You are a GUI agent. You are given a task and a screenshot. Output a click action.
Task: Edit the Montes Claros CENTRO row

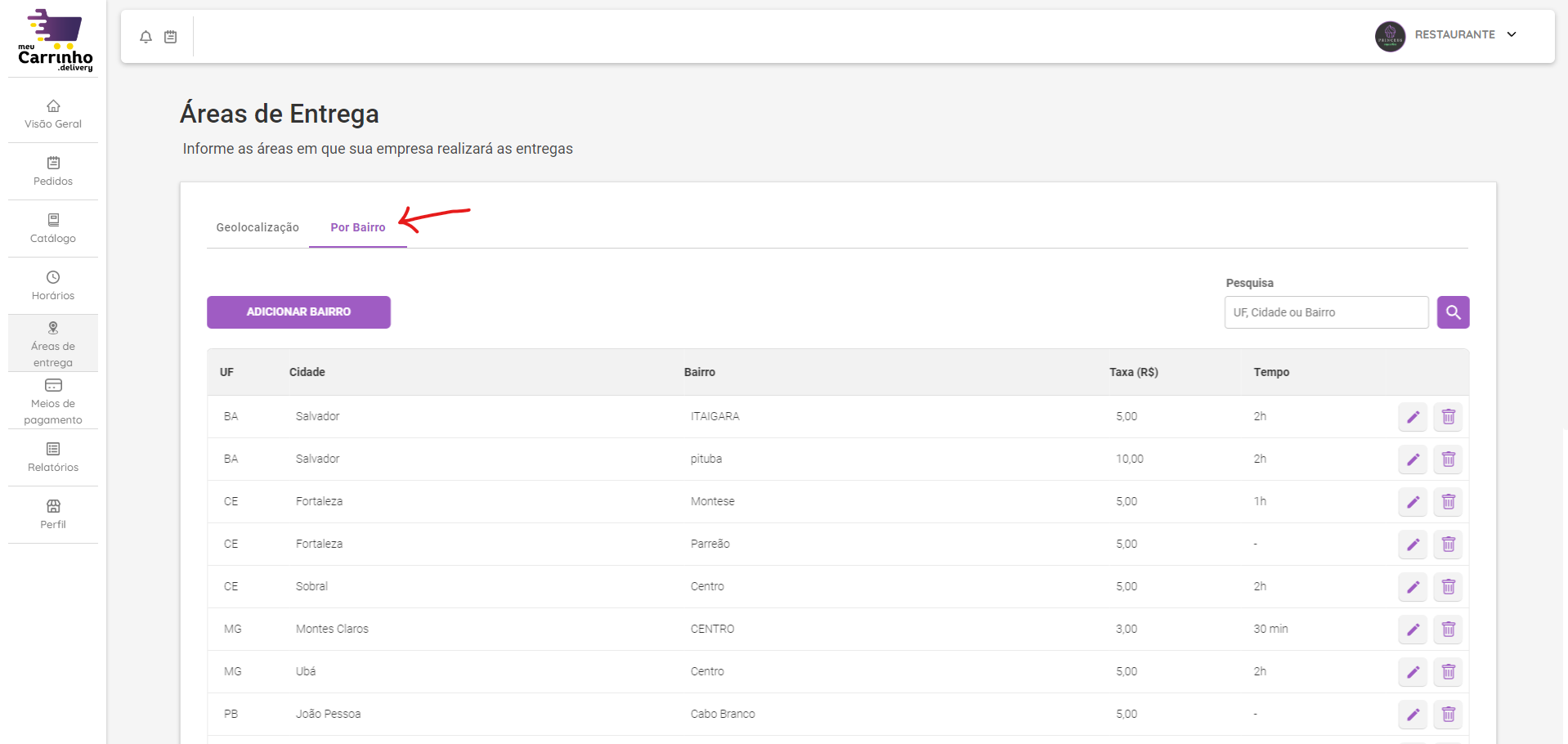point(1412,630)
